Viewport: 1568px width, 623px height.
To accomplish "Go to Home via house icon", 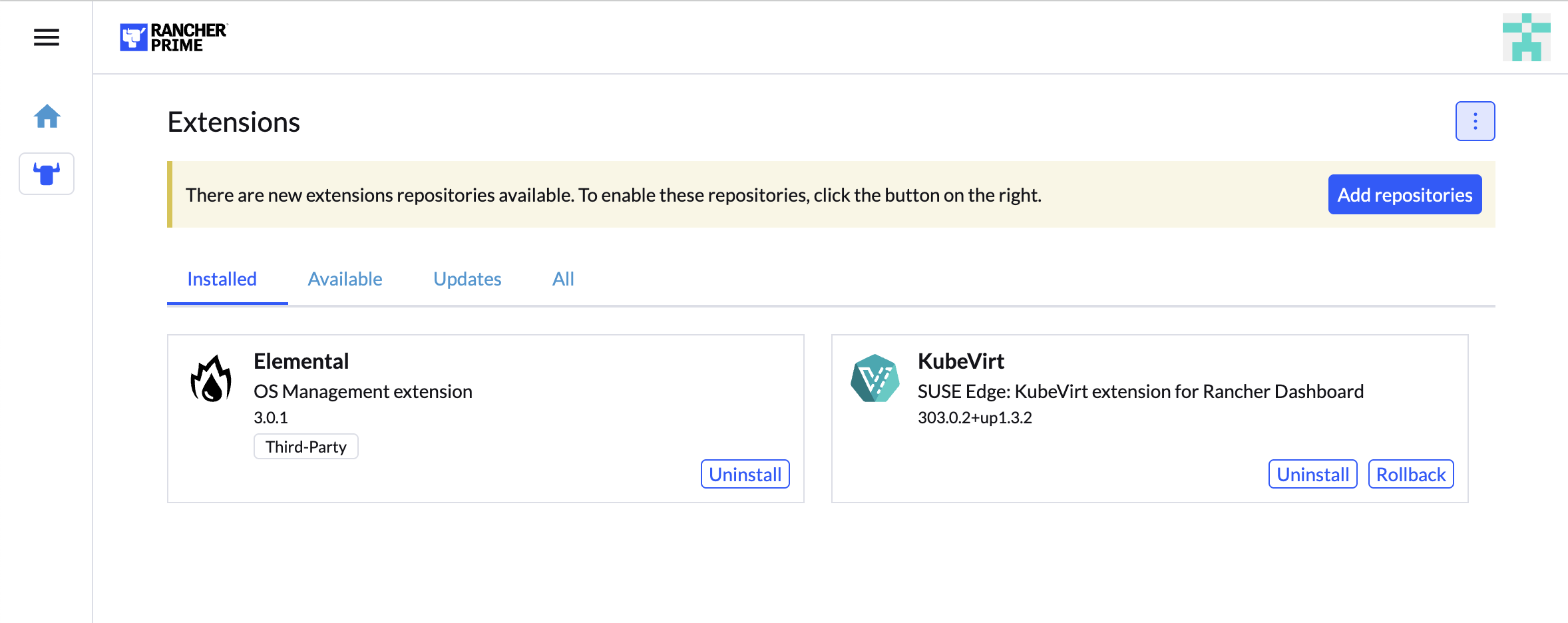I will tap(47, 116).
